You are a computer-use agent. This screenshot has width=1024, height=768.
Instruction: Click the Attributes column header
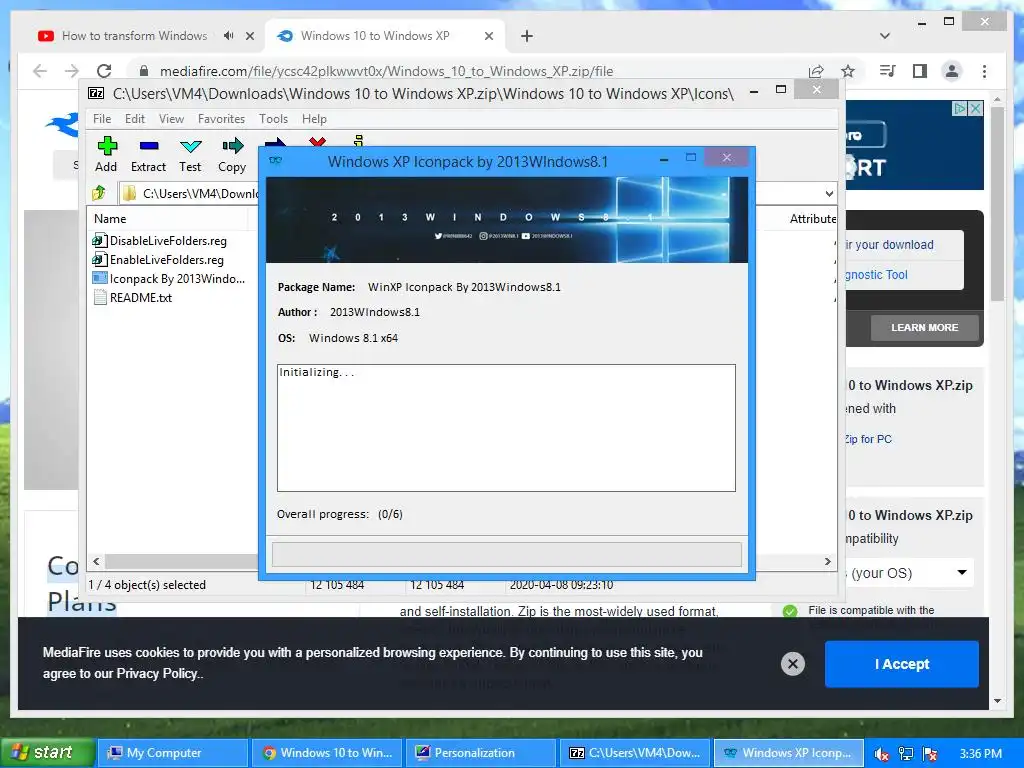[x=812, y=219]
